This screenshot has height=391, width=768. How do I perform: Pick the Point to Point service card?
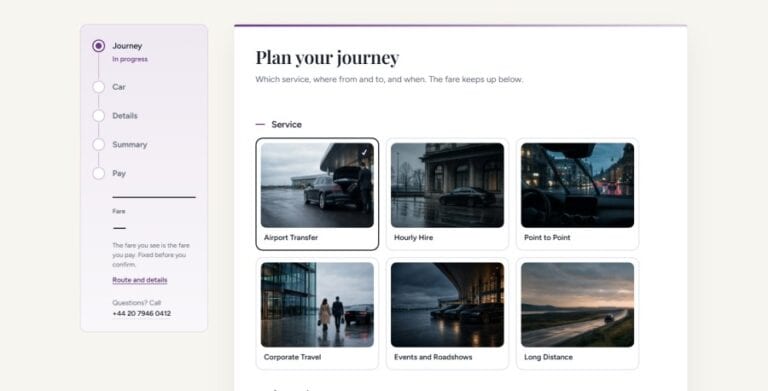pos(577,194)
